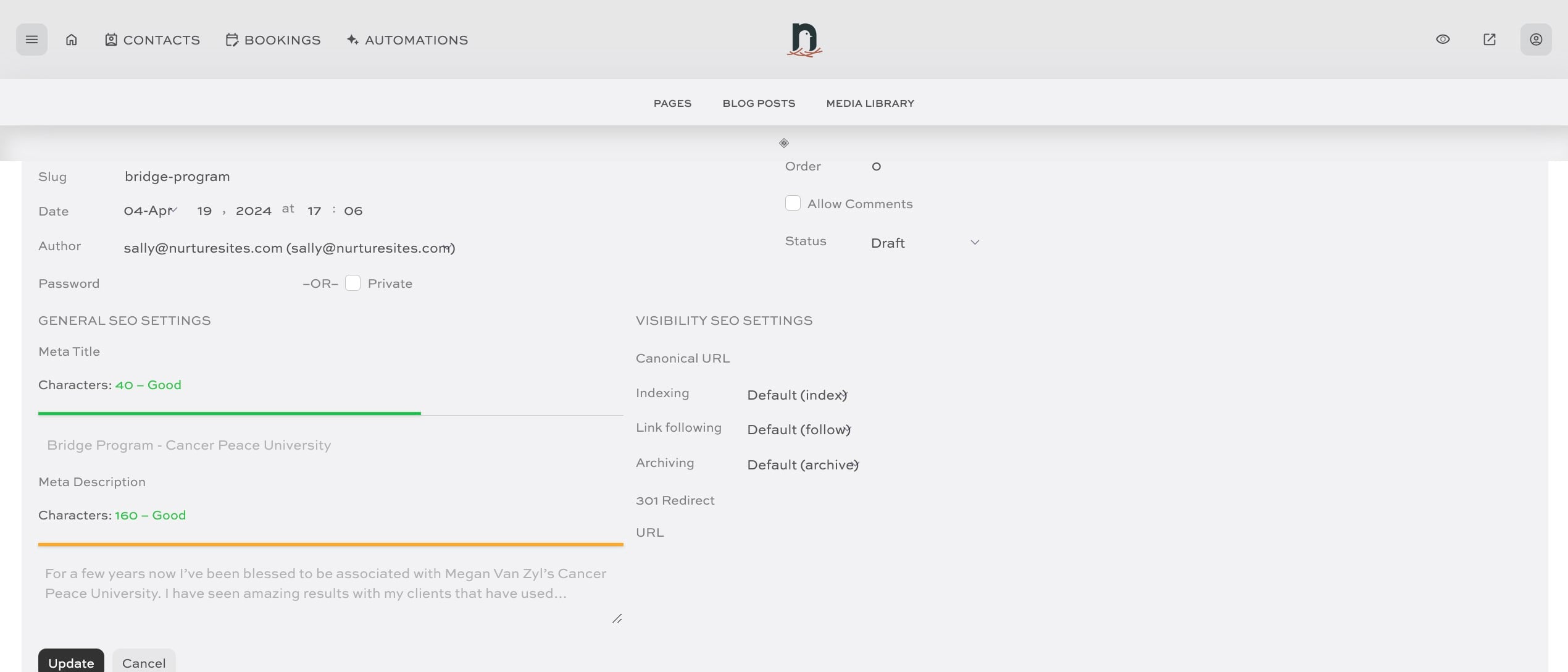1568x672 pixels.
Task: Cancel the current edits
Action: [x=143, y=663]
